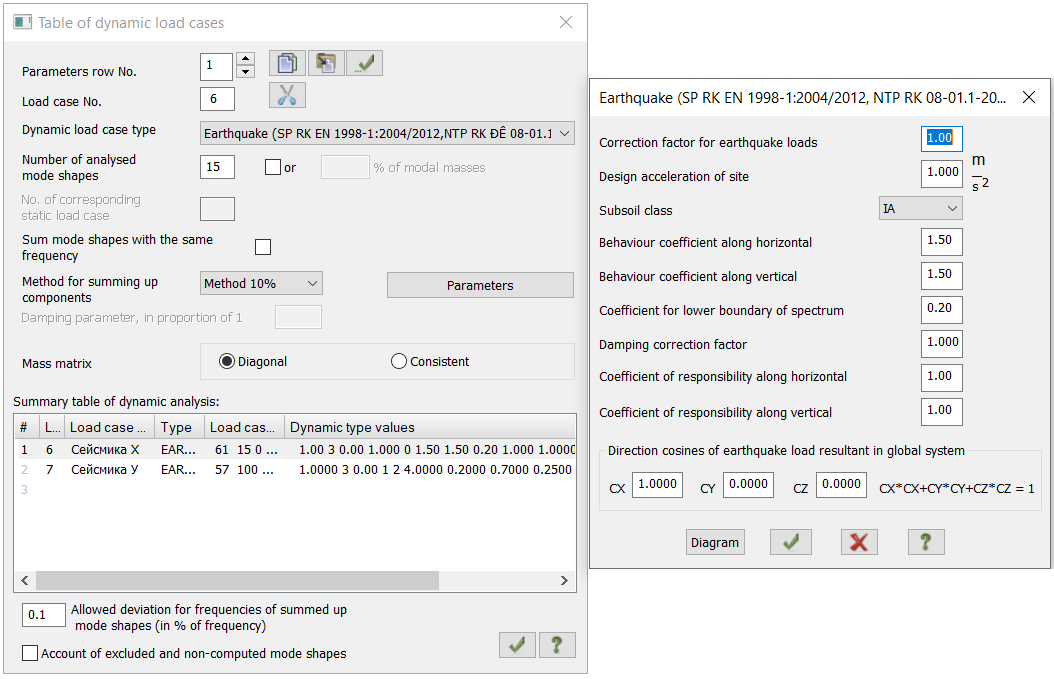
Task: Click the green checkmark beside the paste icon
Action: point(365,63)
